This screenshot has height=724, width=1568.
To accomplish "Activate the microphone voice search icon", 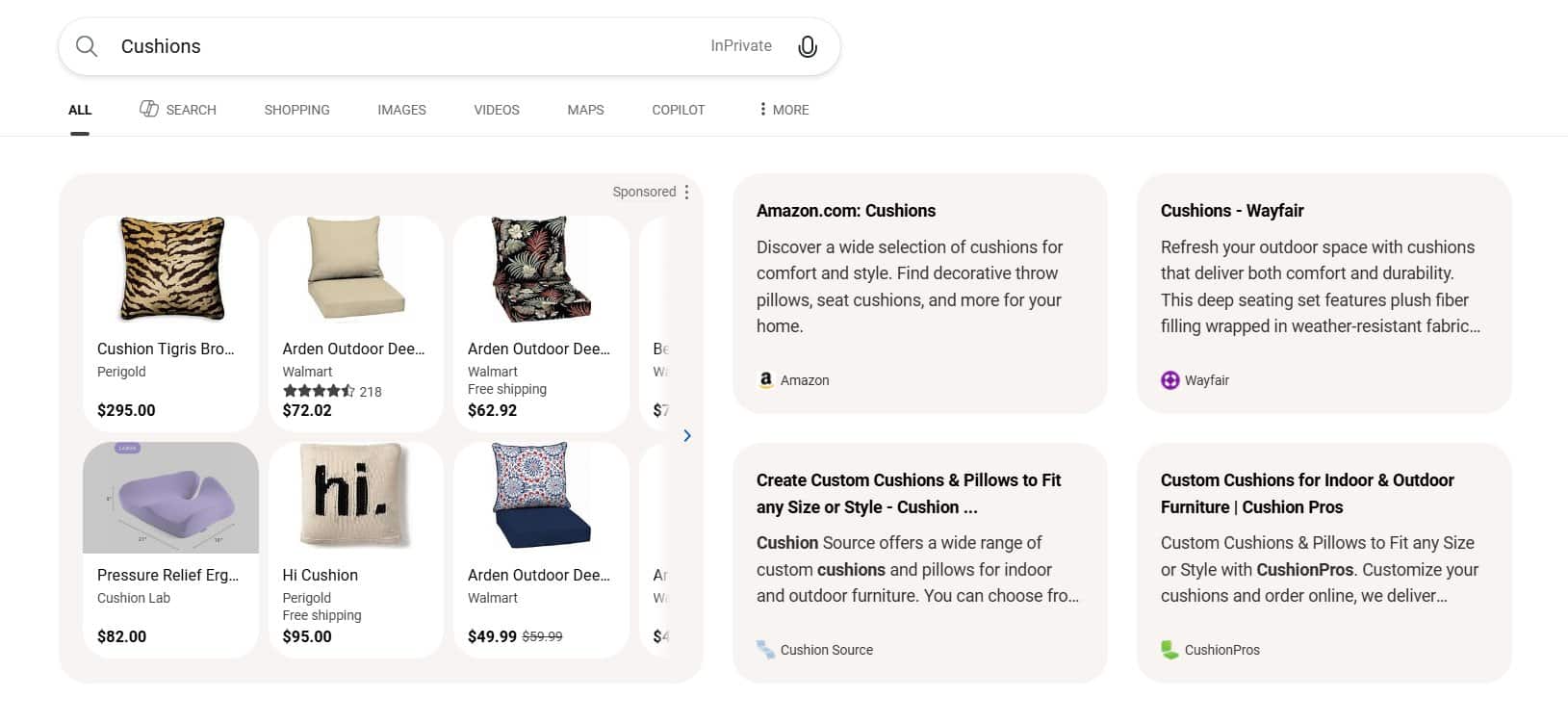I will [808, 46].
